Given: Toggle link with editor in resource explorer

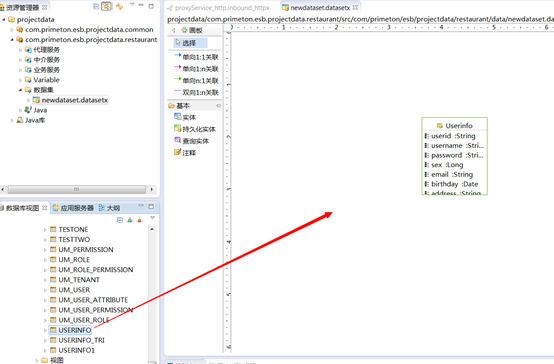Looking at the screenshot, I should [106, 6].
